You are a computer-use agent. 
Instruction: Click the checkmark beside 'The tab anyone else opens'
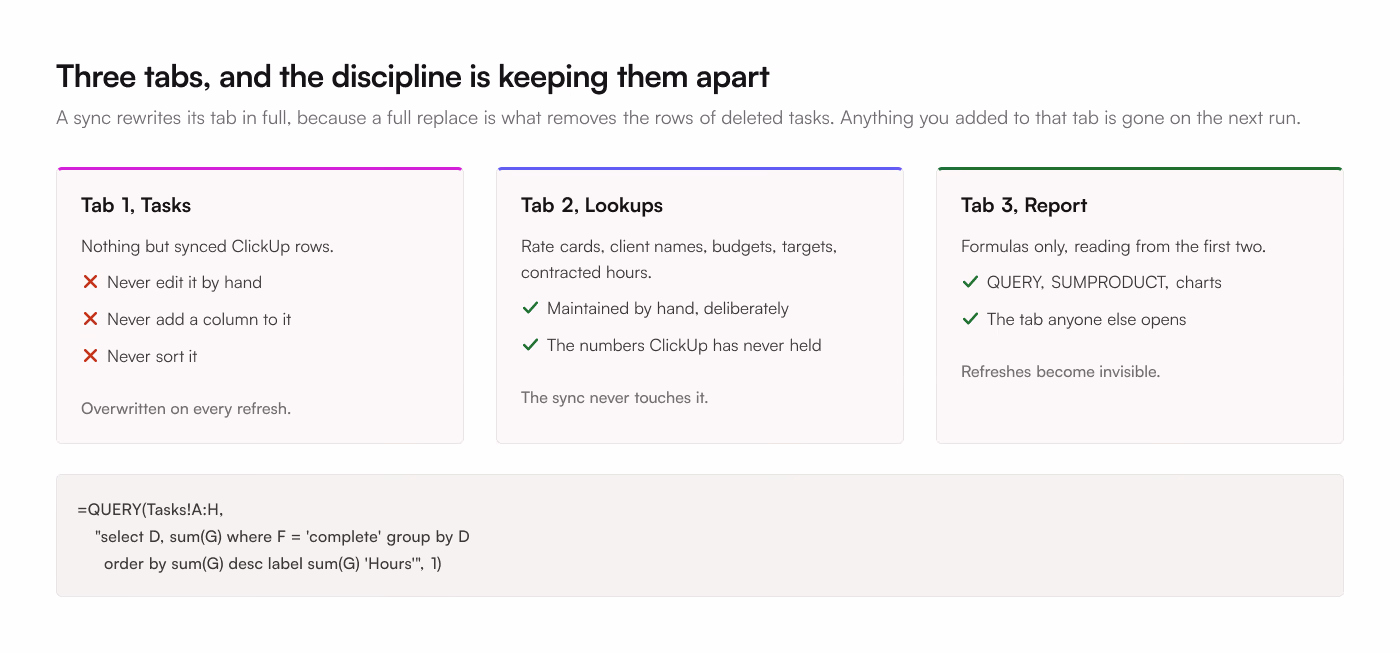970,319
